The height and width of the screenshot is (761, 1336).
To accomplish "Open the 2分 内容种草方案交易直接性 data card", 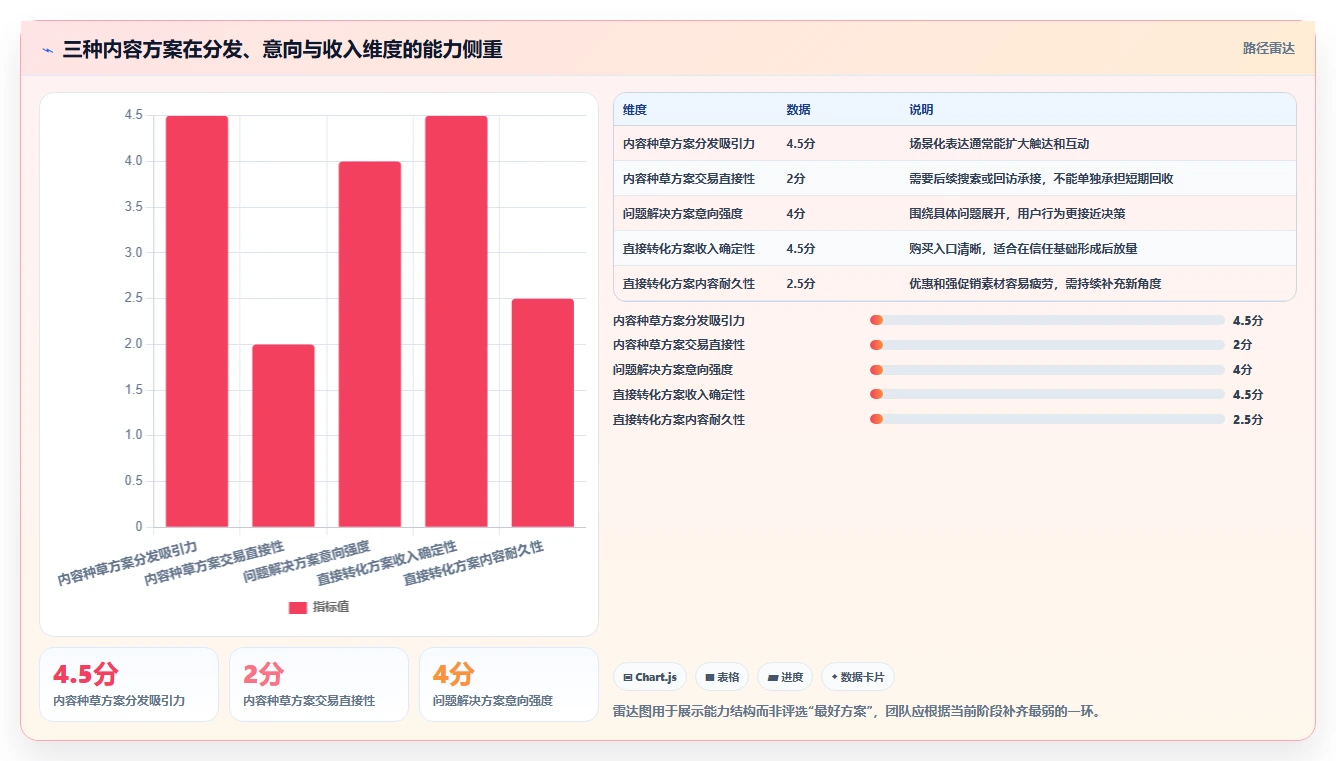I will pos(319,684).
